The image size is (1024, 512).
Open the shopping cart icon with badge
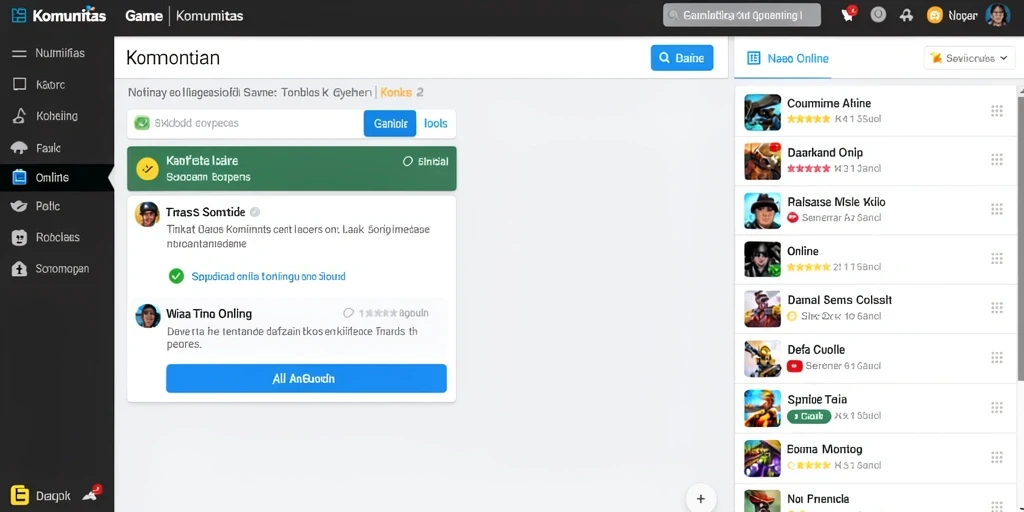(849, 14)
